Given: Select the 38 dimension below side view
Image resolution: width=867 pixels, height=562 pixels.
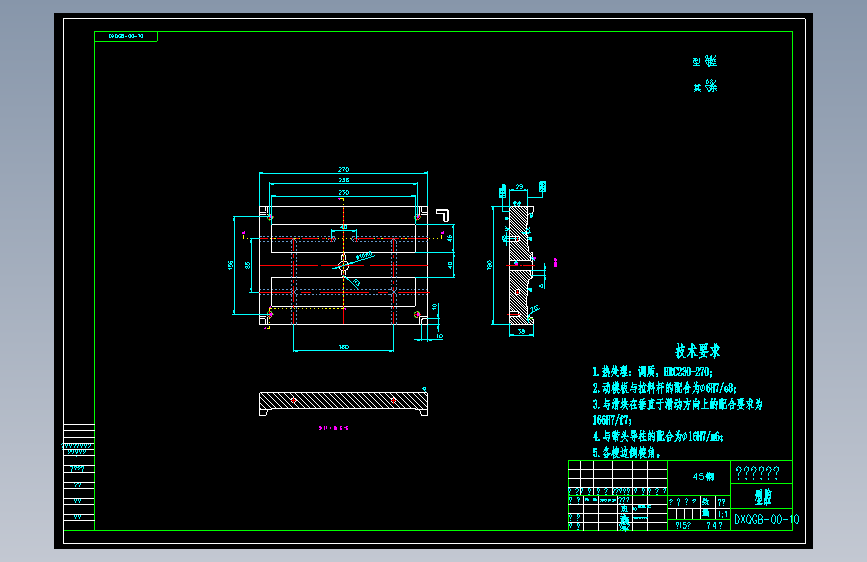Looking at the screenshot, I should click(521, 331).
